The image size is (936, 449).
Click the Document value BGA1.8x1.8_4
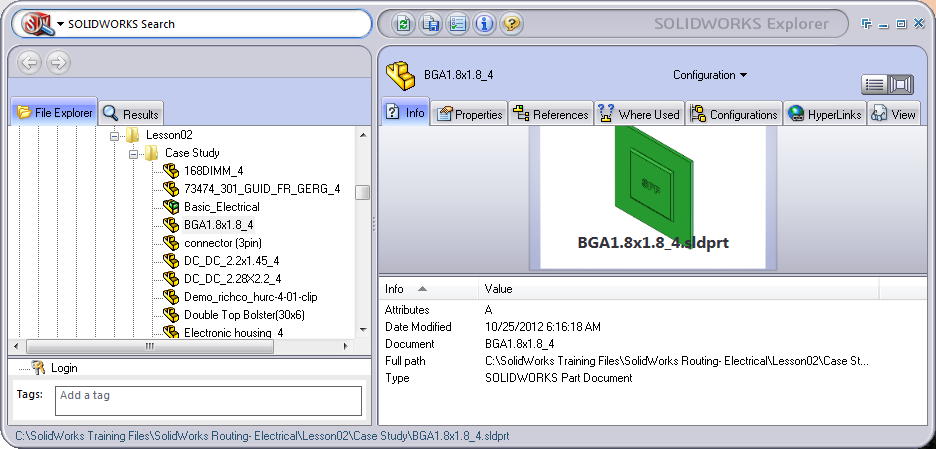tap(520, 344)
